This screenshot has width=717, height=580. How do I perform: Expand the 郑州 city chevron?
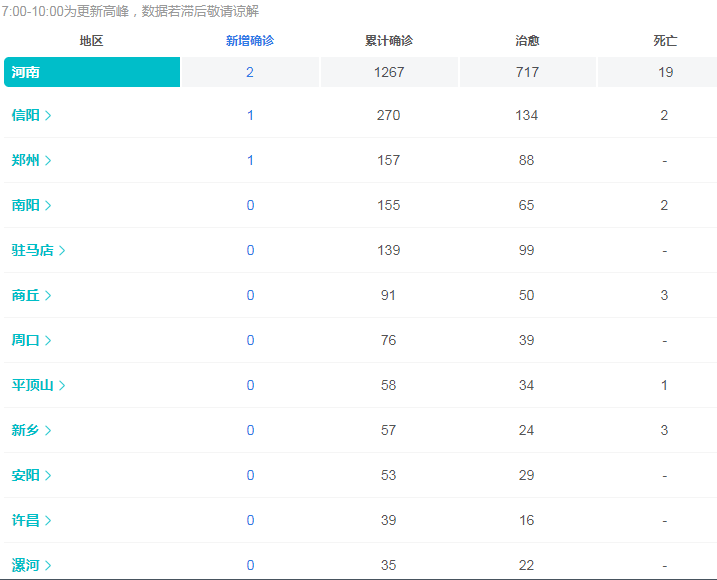[48, 161]
